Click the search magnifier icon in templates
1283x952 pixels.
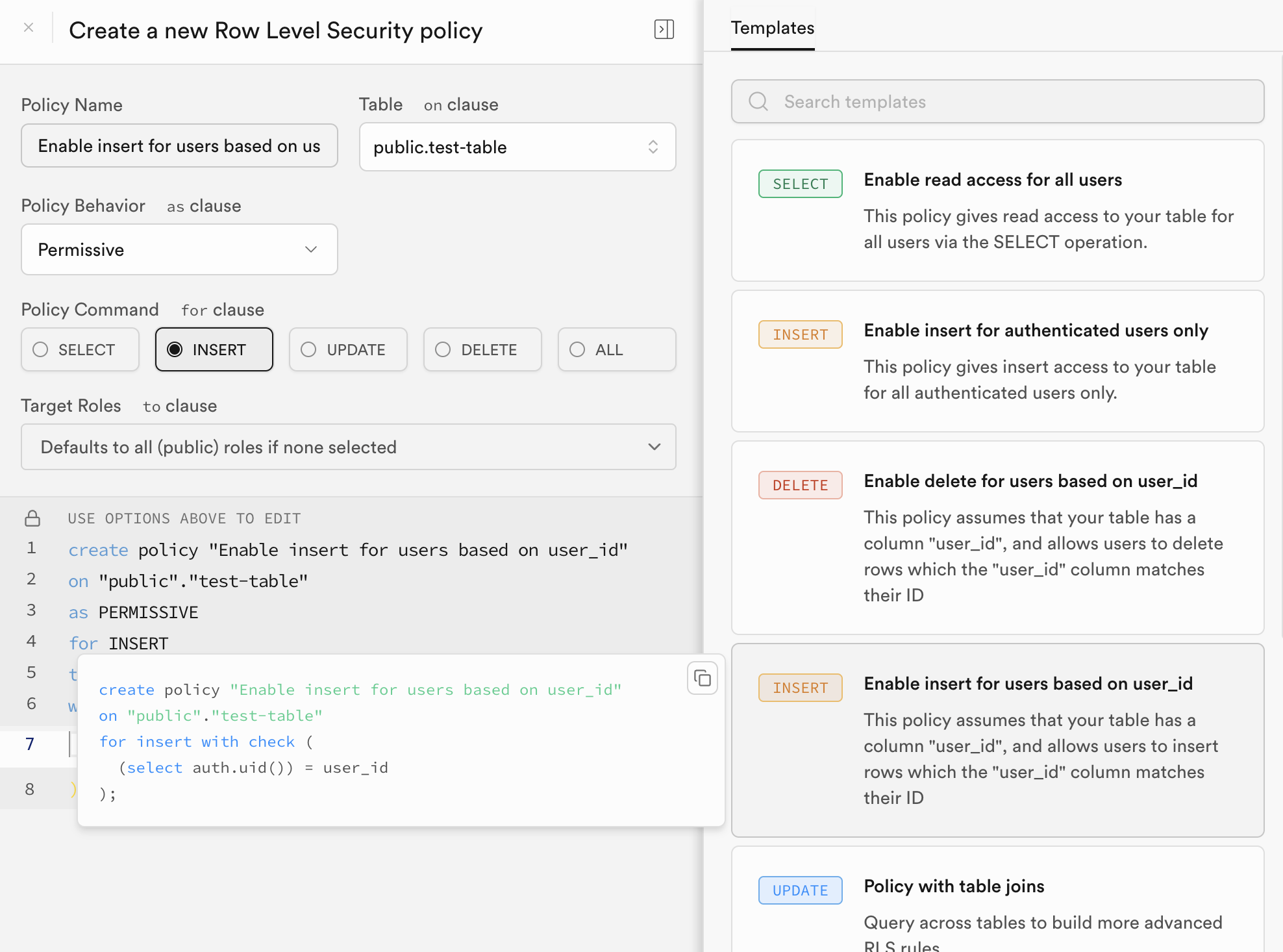[758, 102]
